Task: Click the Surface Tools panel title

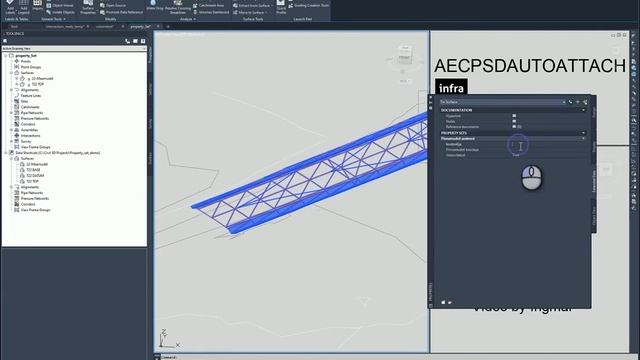Action: tap(253, 19)
